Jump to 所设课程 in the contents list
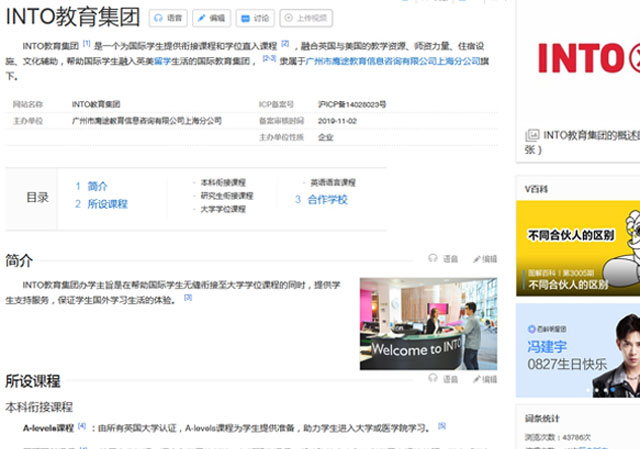The image size is (640, 449). (x=107, y=203)
